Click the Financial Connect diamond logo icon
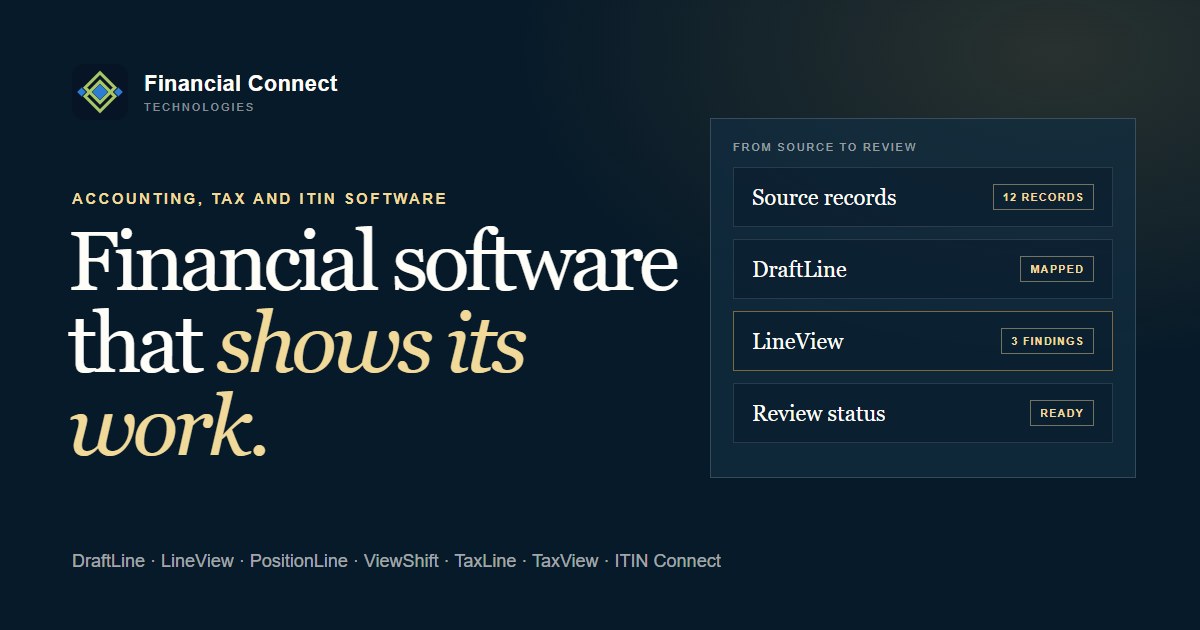The height and width of the screenshot is (630, 1200). (x=100, y=92)
